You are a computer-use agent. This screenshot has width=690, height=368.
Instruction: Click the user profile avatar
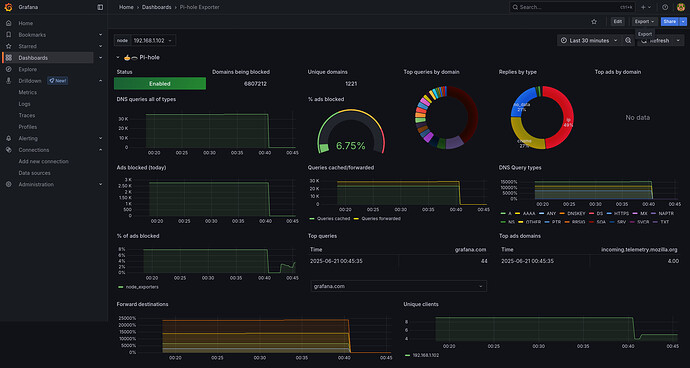pyautogui.click(x=681, y=7)
